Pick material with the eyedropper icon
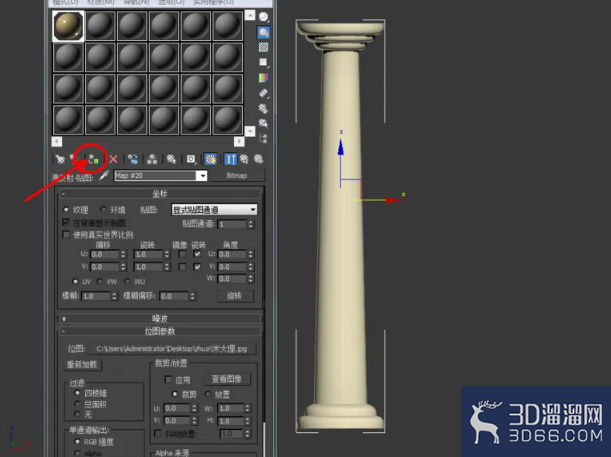Viewport: 611px width, 457px height. 104,176
